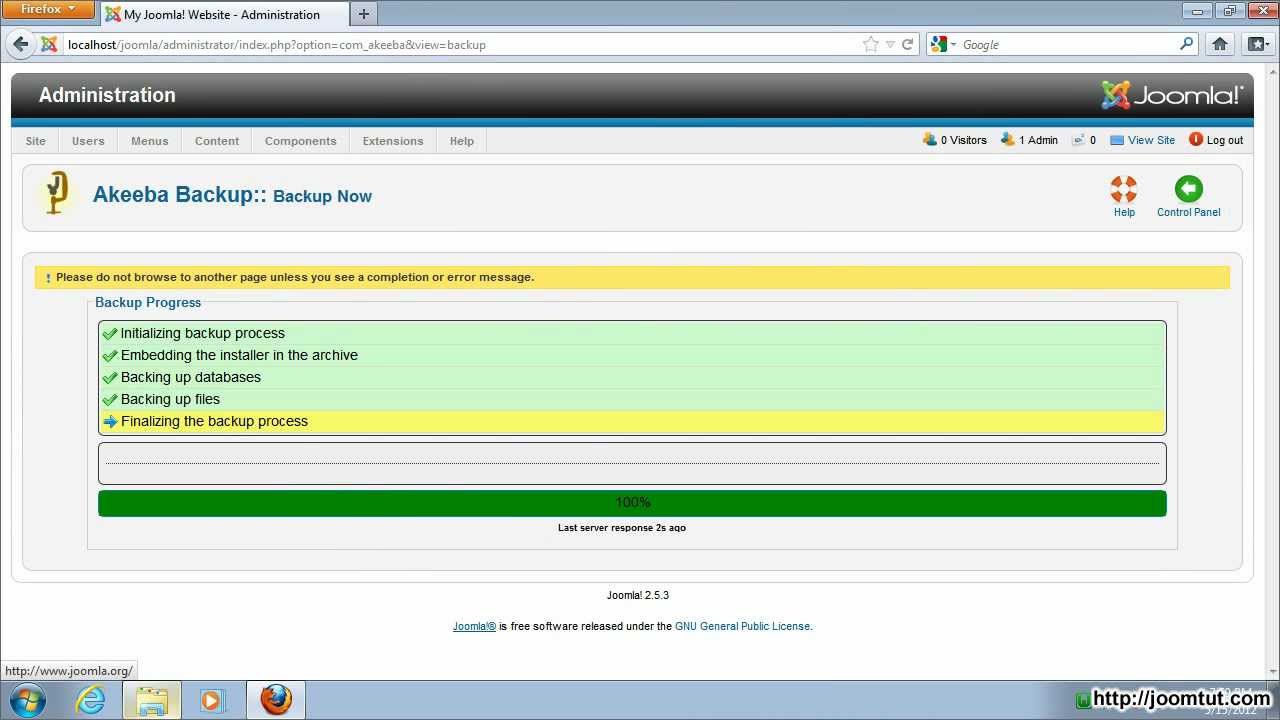
Task: Click Finalizing the backup process step
Action: click(632, 421)
